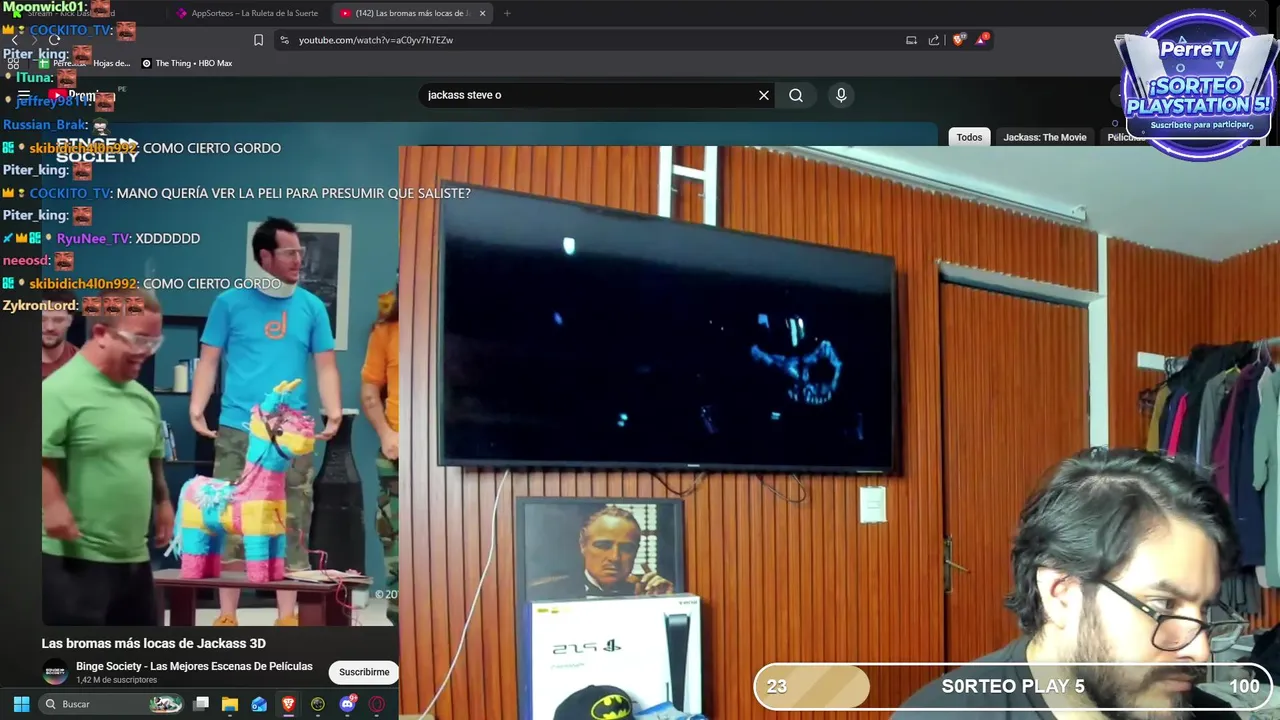1280x720 pixels.
Task: Click the browser address bar URL
Action: (376, 40)
